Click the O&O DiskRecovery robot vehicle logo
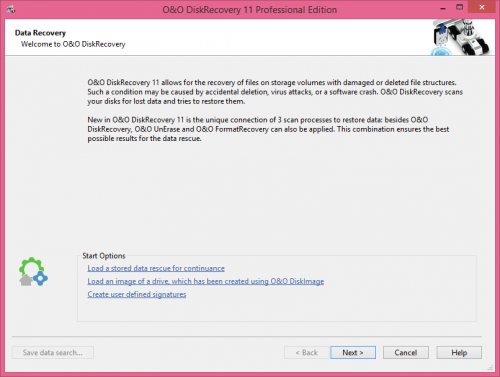The width and height of the screenshot is (500, 377). pos(460,37)
